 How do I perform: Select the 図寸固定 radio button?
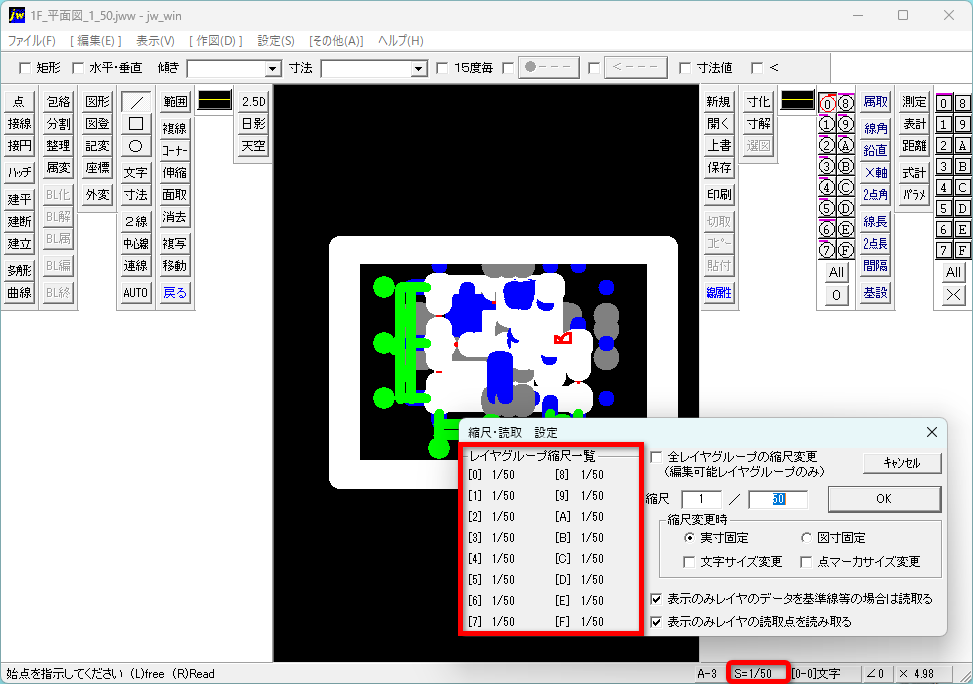(x=807, y=538)
